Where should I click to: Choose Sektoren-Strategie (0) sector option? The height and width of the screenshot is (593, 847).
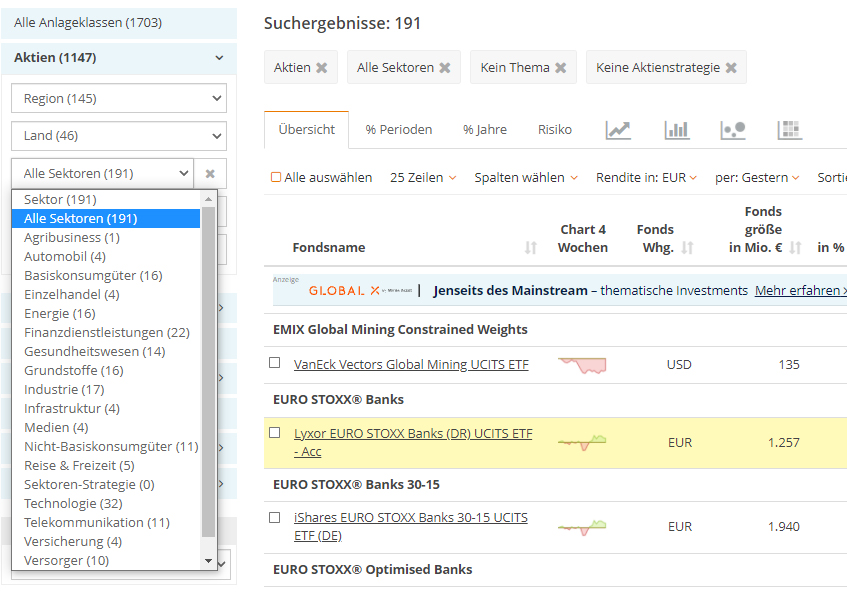pos(106,484)
